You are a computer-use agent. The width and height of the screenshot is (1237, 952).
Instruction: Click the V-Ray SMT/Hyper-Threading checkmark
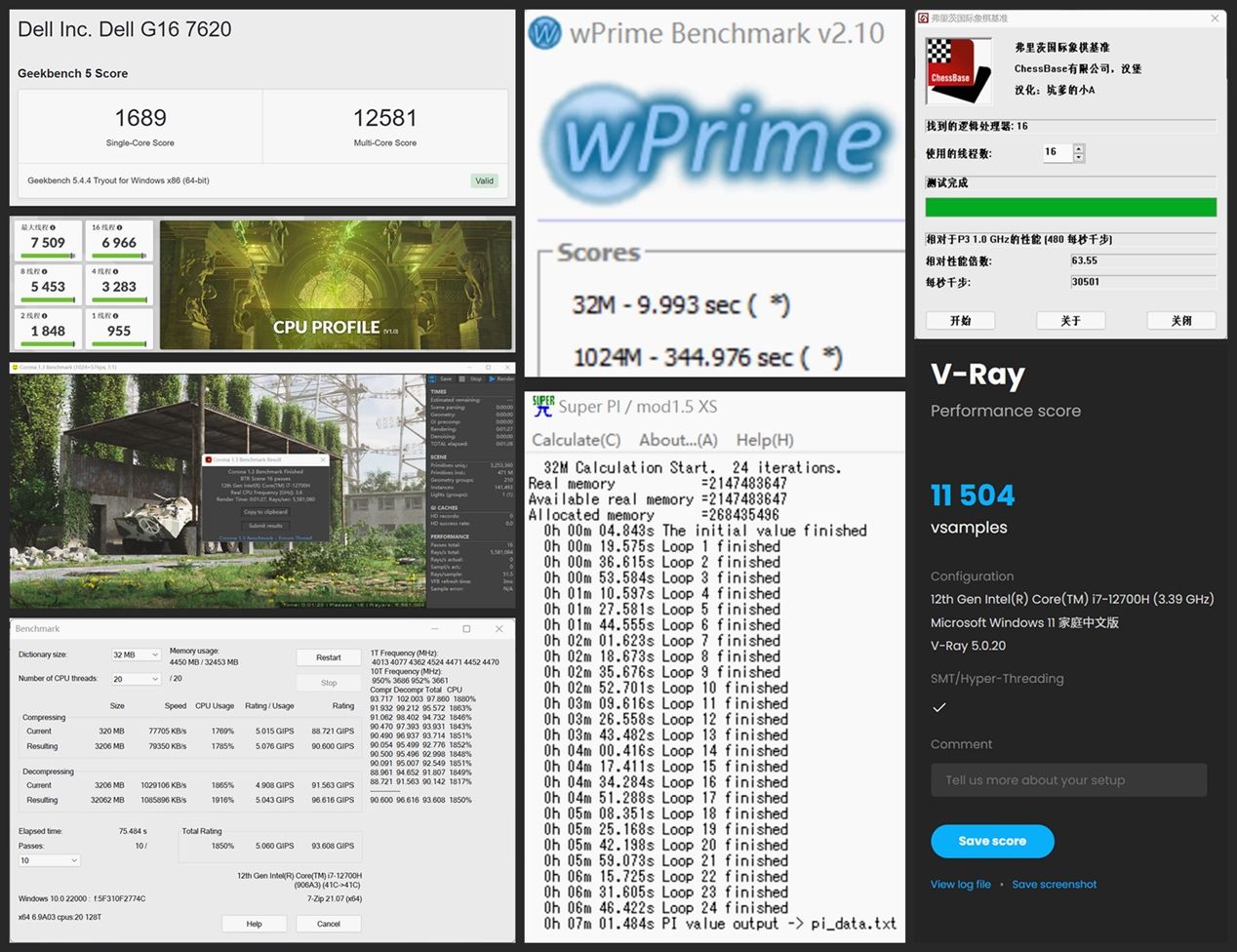click(938, 707)
